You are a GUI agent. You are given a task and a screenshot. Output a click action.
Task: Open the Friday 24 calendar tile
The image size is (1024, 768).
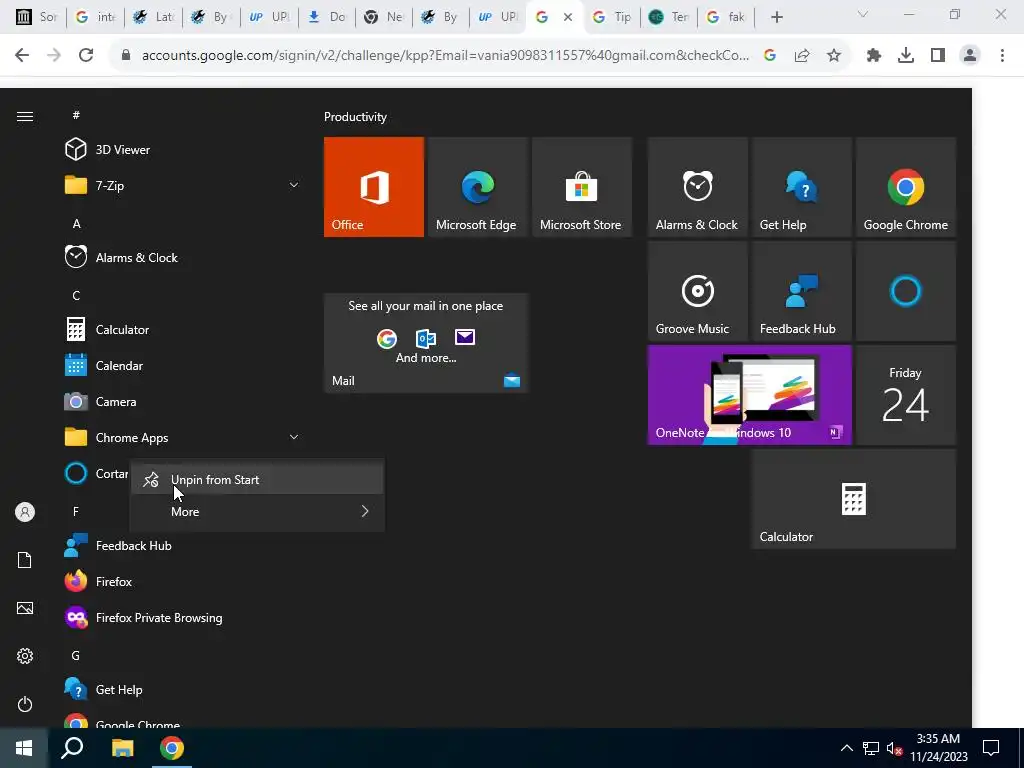tap(906, 395)
